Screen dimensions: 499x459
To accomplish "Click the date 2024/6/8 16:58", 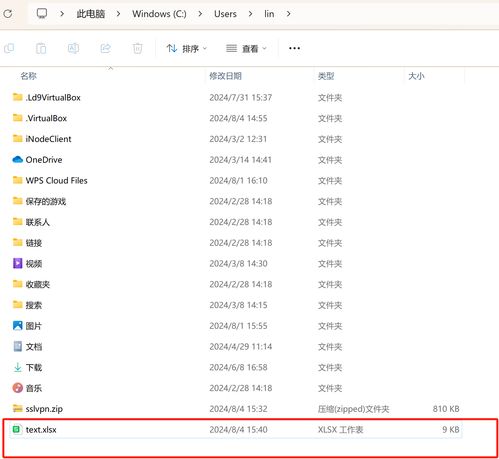I will 238,367.
